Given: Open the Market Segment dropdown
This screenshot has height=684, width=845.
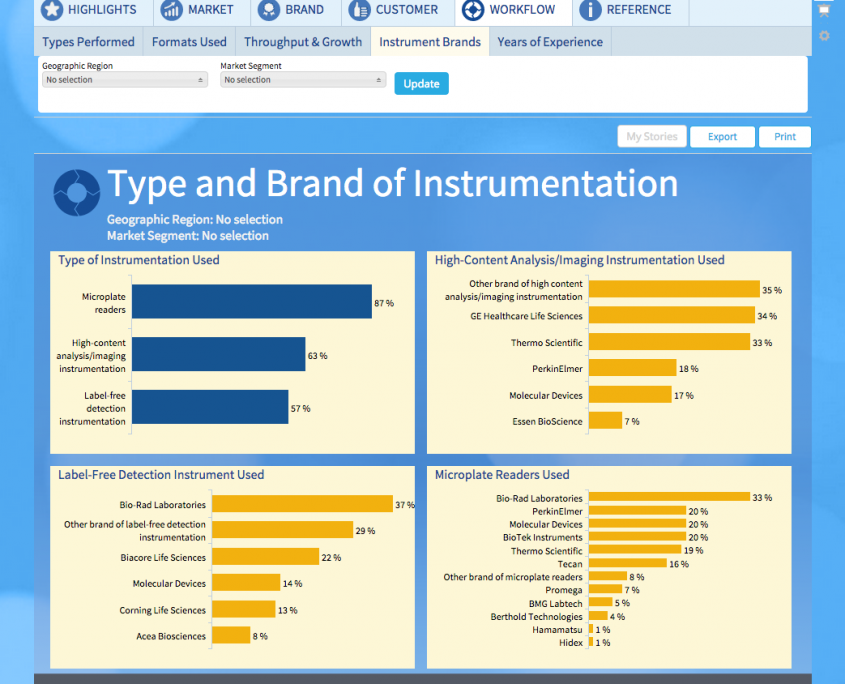Looking at the screenshot, I should tap(303, 80).
